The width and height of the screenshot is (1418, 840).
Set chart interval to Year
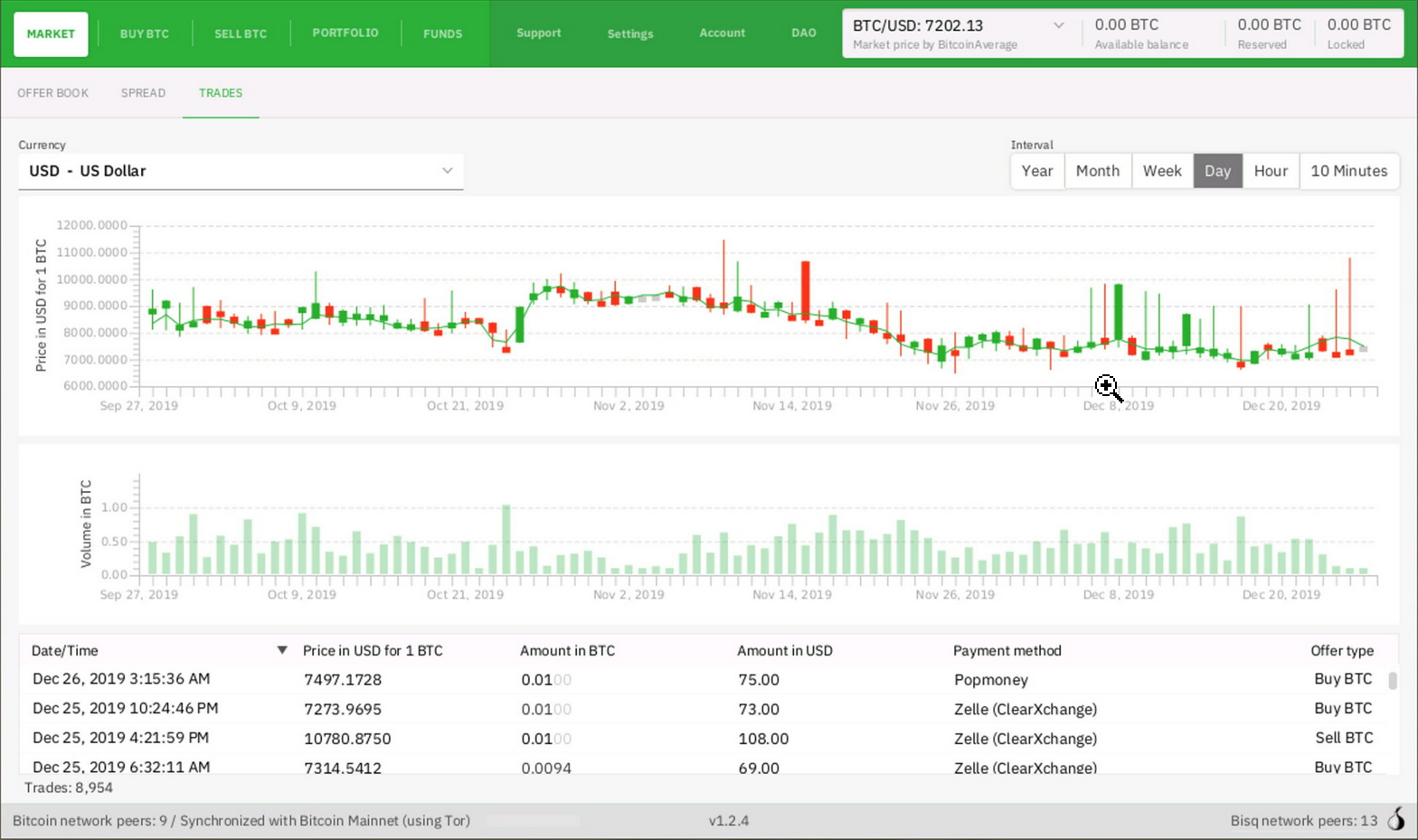[x=1037, y=171]
